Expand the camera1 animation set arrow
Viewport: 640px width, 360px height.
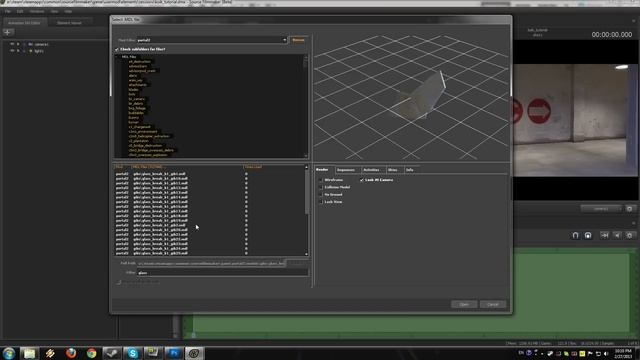click(18, 44)
